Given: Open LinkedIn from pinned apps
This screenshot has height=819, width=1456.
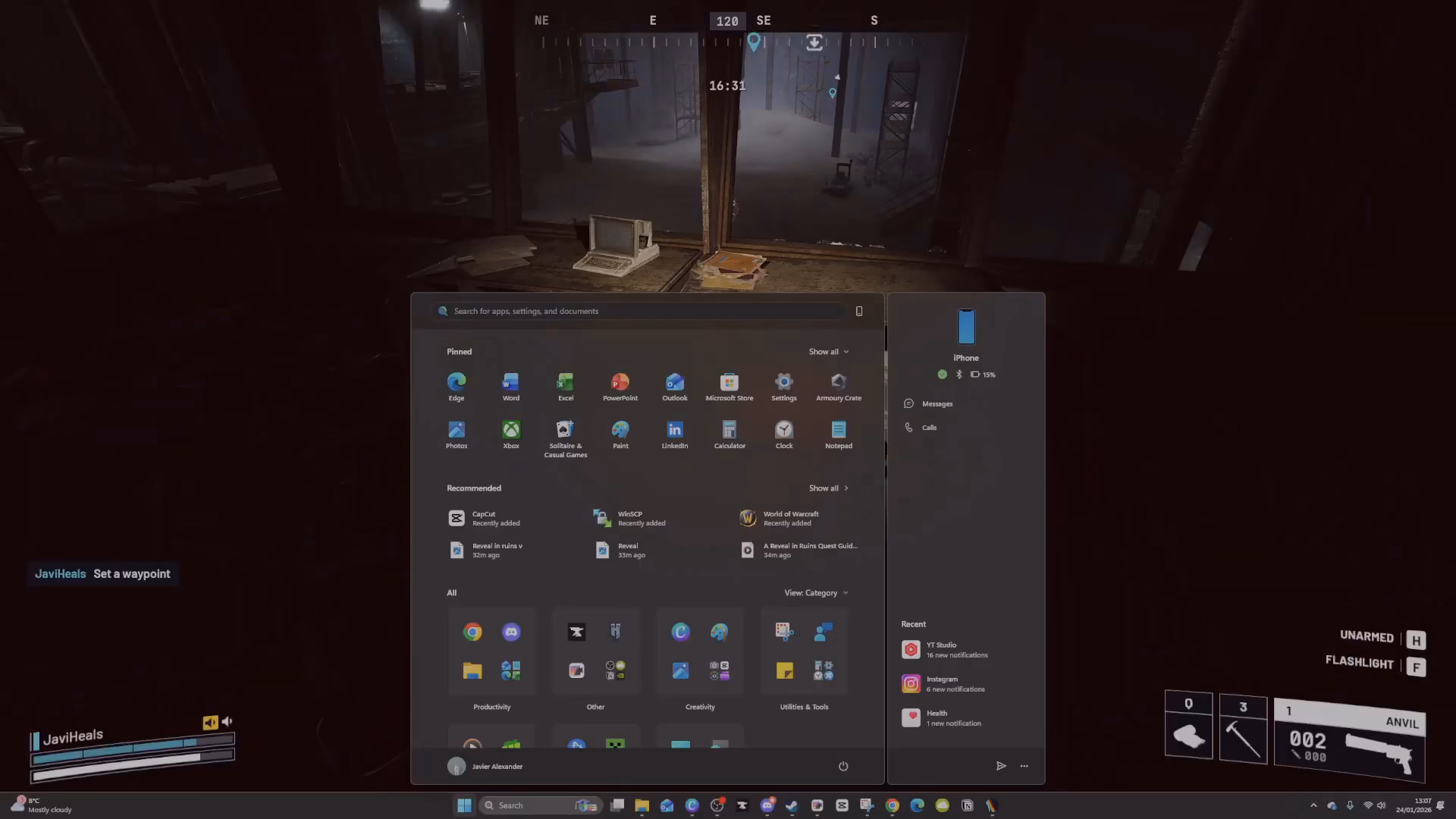Looking at the screenshot, I should tap(674, 435).
